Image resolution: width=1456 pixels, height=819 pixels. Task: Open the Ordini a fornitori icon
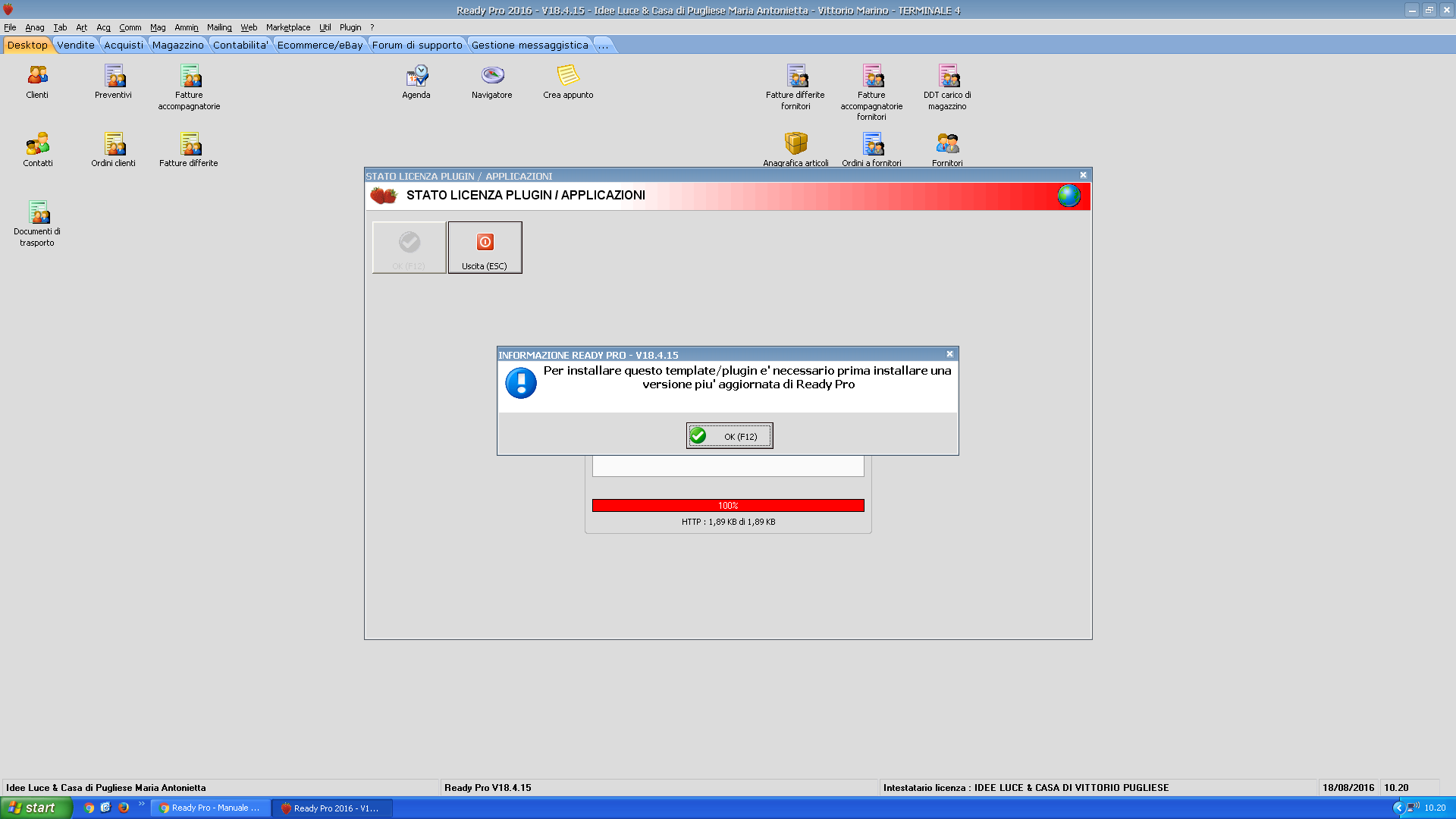(871, 149)
